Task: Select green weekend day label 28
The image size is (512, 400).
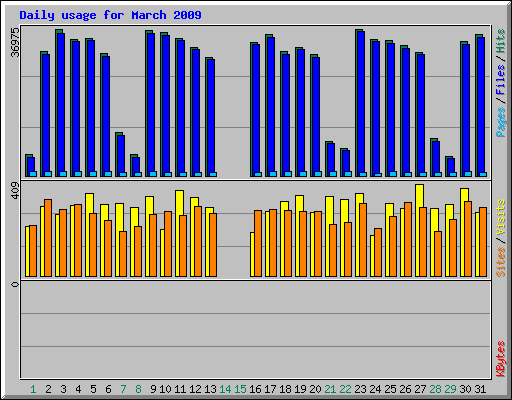Action: 435,389
